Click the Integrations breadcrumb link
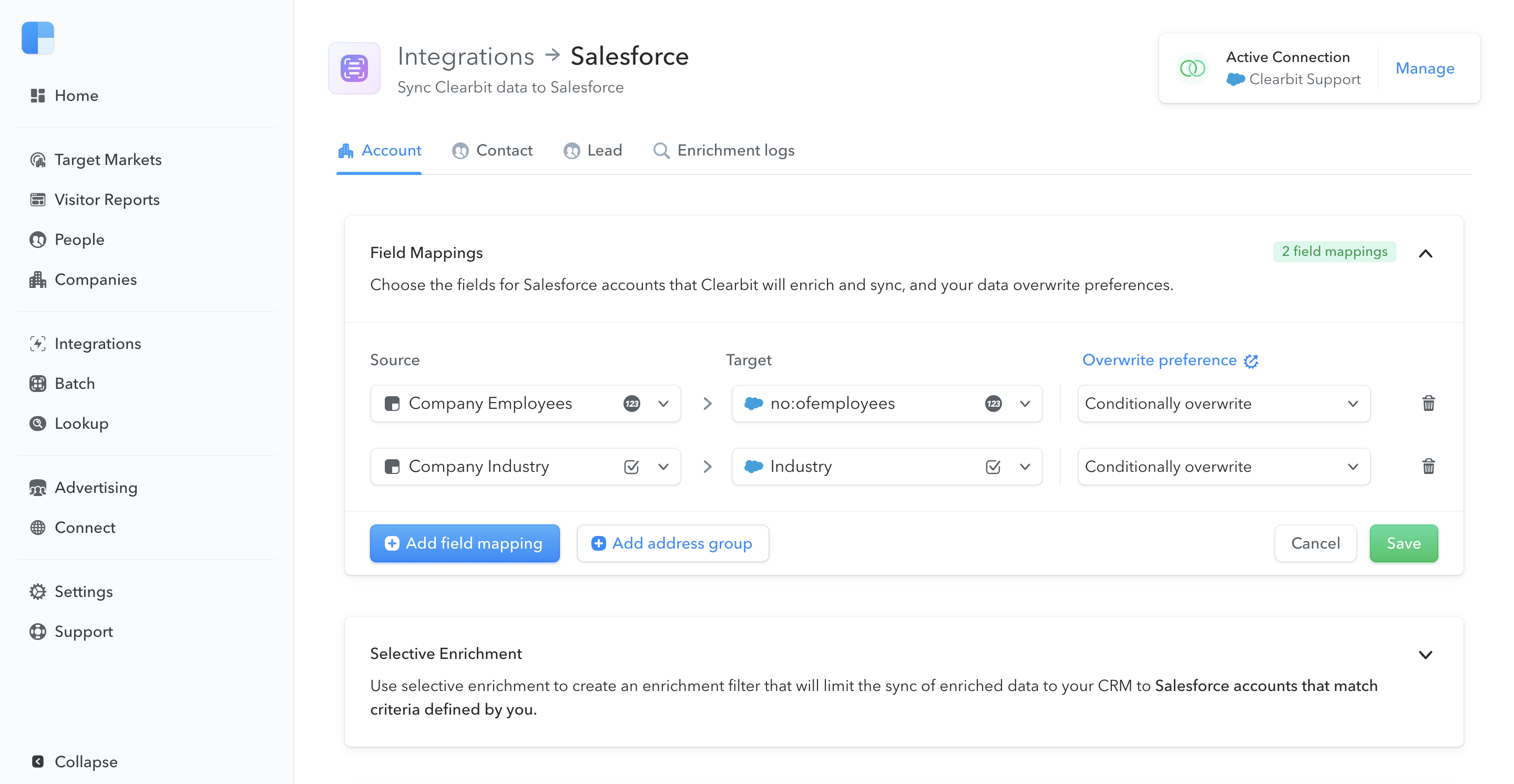The image size is (1514, 784). click(465, 56)
